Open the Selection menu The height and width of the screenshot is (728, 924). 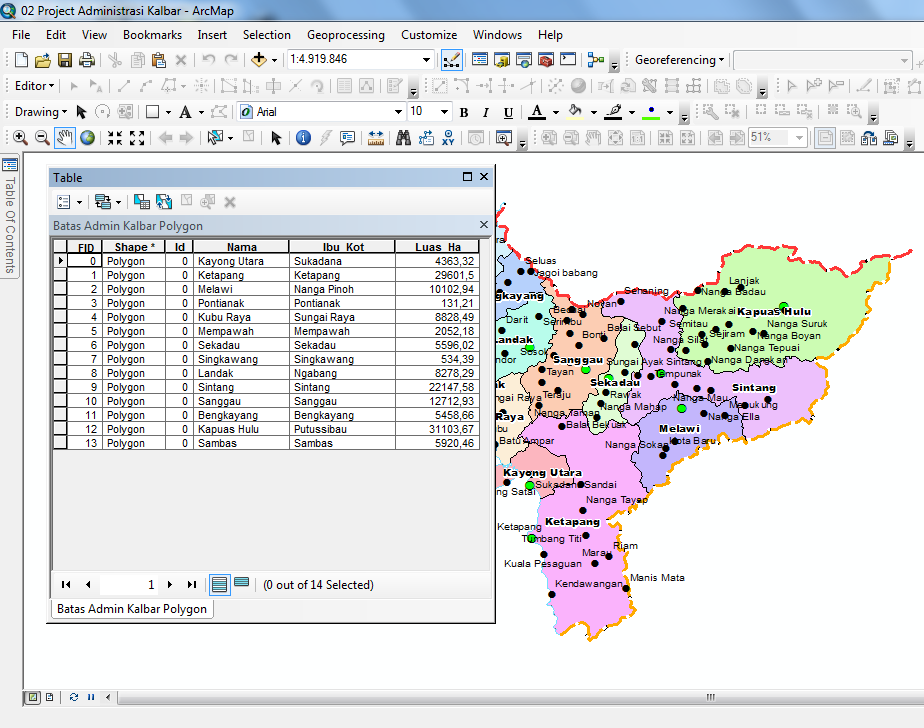(x=267, y=35)
